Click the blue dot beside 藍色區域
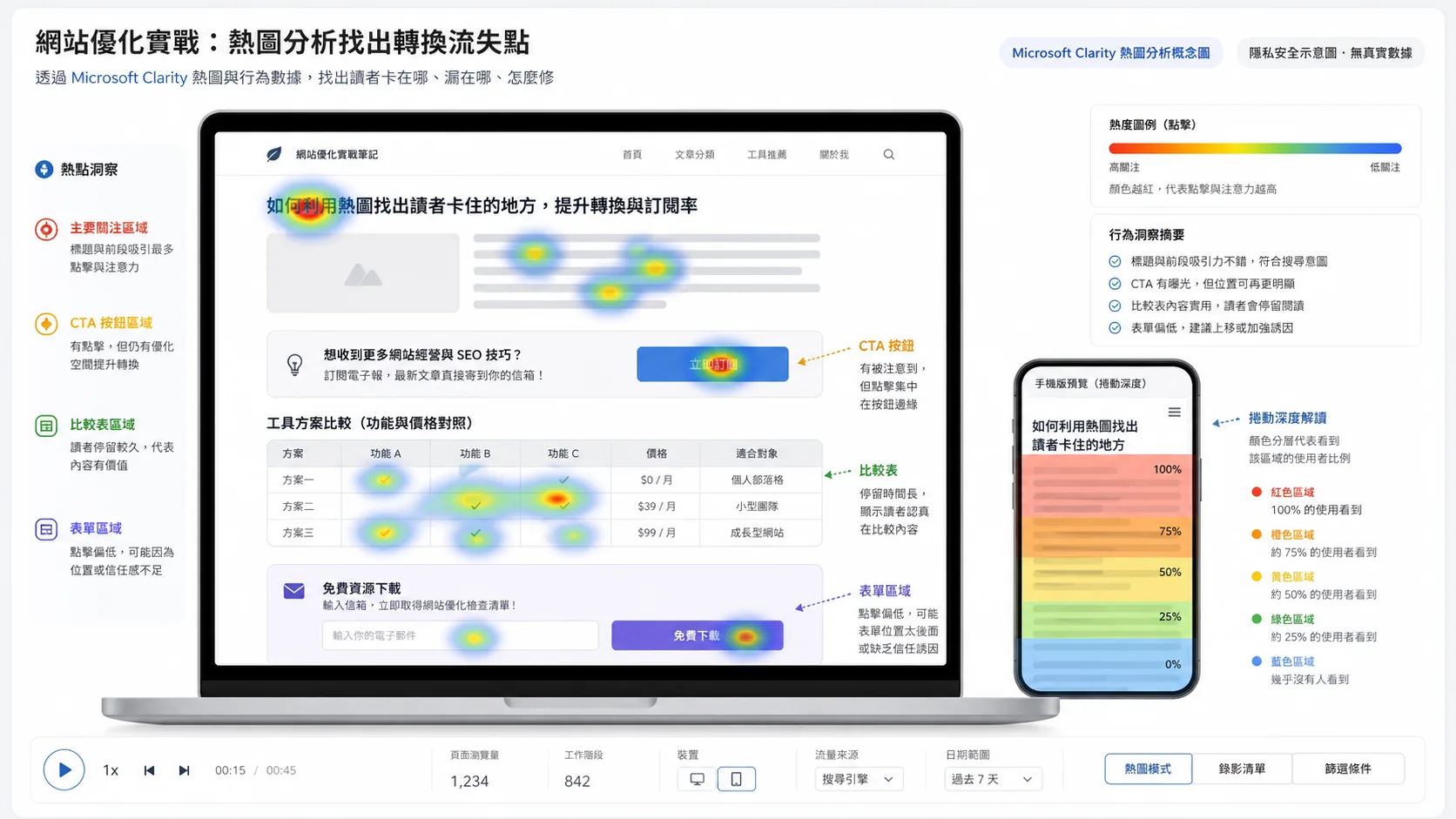Image resolution: width=1456 pixels, height=819 pixels. pyautogui.click(x=1257, y=661)
